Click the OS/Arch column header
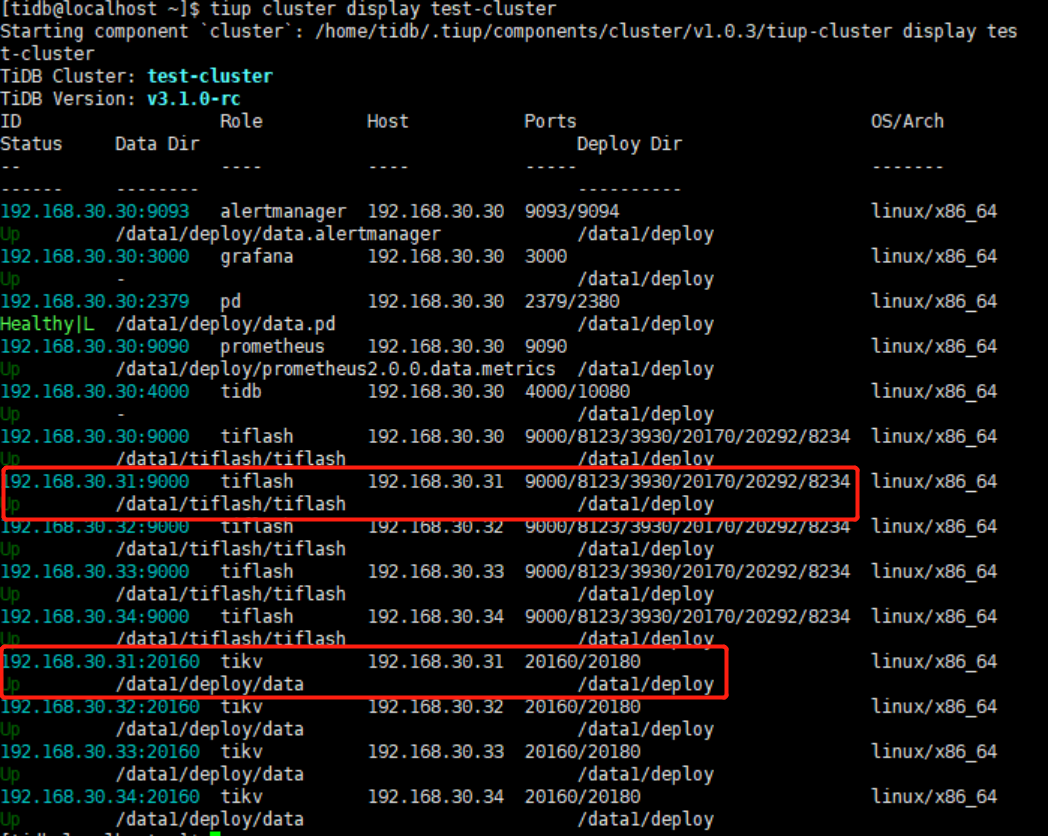The height and width of the screenshot is (836, 1048). pyautogui.click(x=907, y=121)
